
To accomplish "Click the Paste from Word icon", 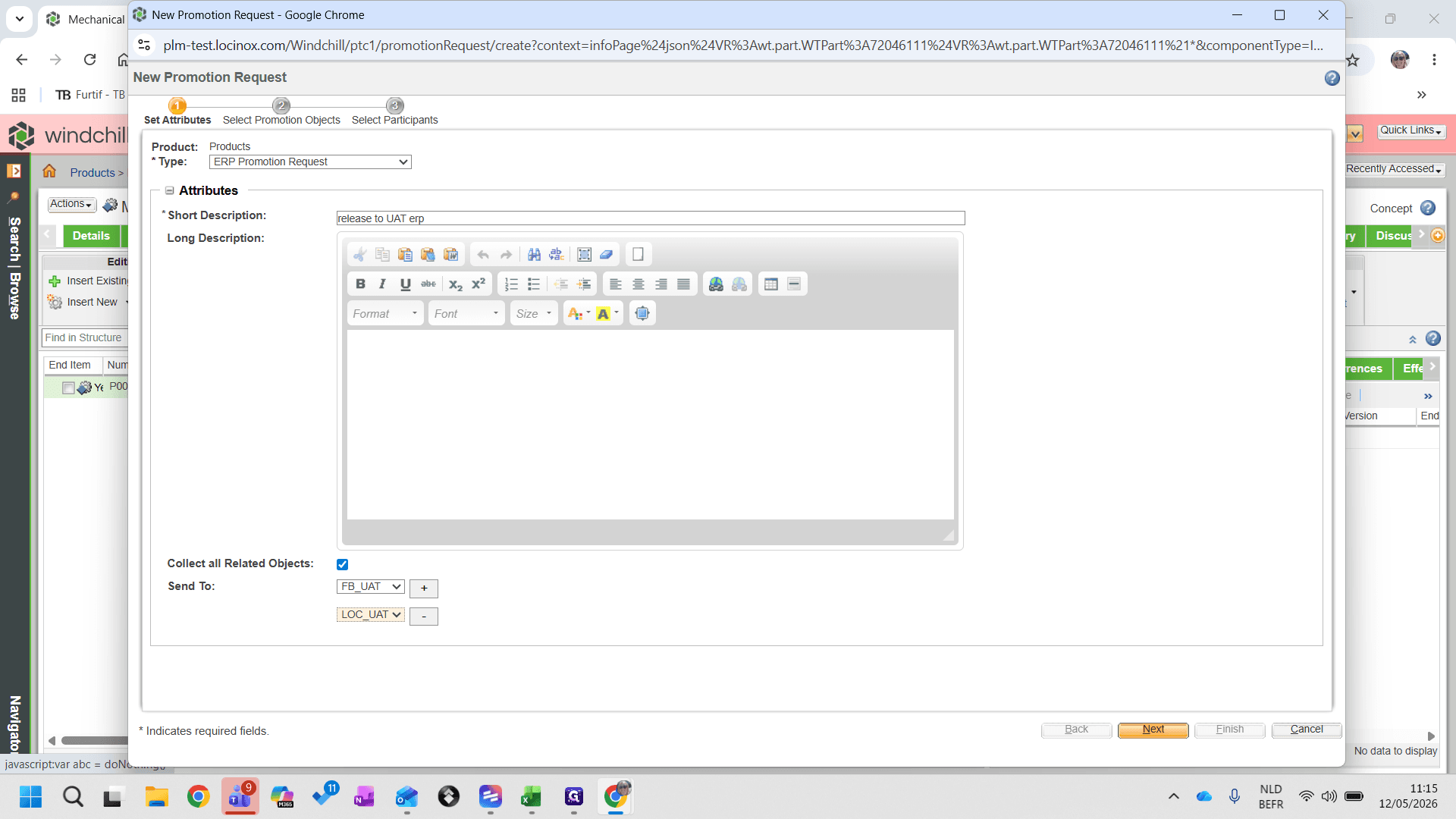I will click(x=450, y=255).
